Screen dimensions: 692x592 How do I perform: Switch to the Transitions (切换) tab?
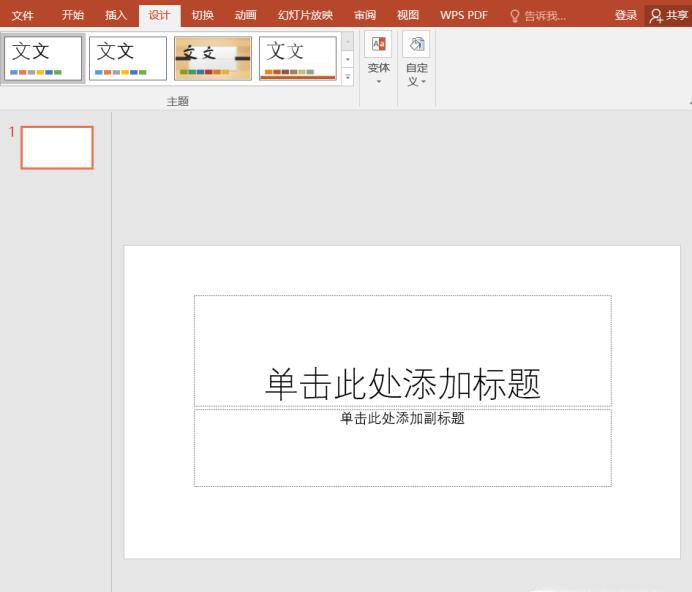(x=202, y=15)
